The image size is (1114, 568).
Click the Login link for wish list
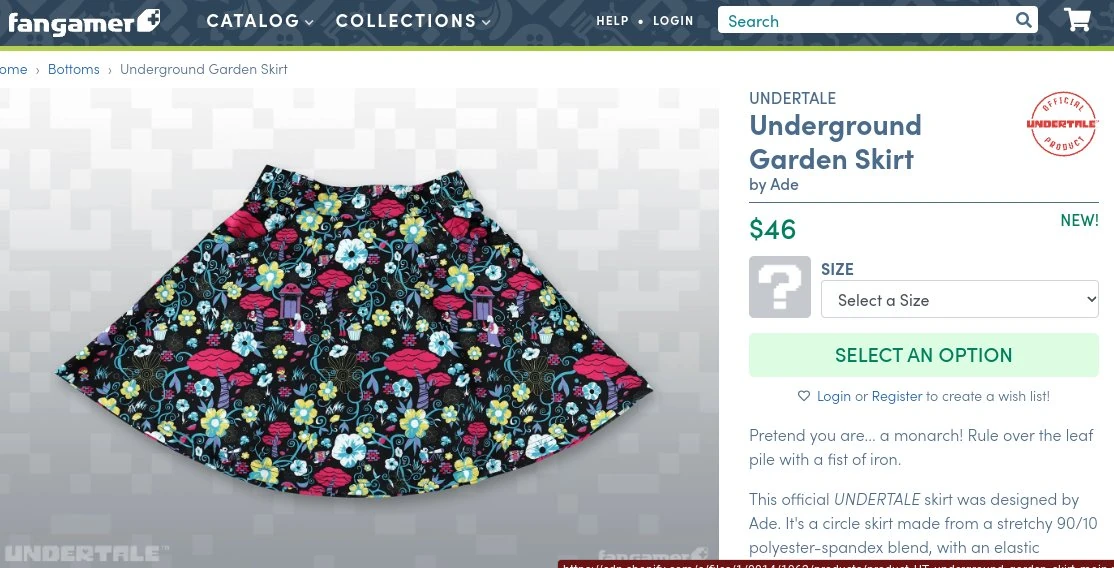click(x=834, y=396)
